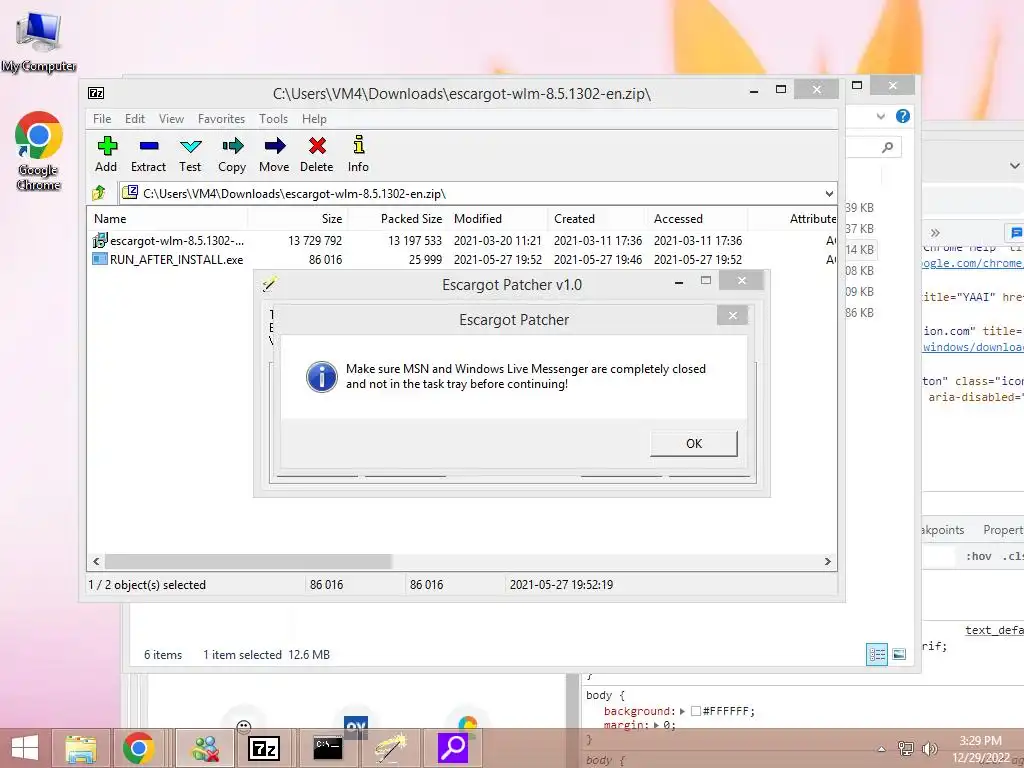Expand the background property triangle in DevTools
Screen dimensions: 1024x768
(x=682, y=711)
